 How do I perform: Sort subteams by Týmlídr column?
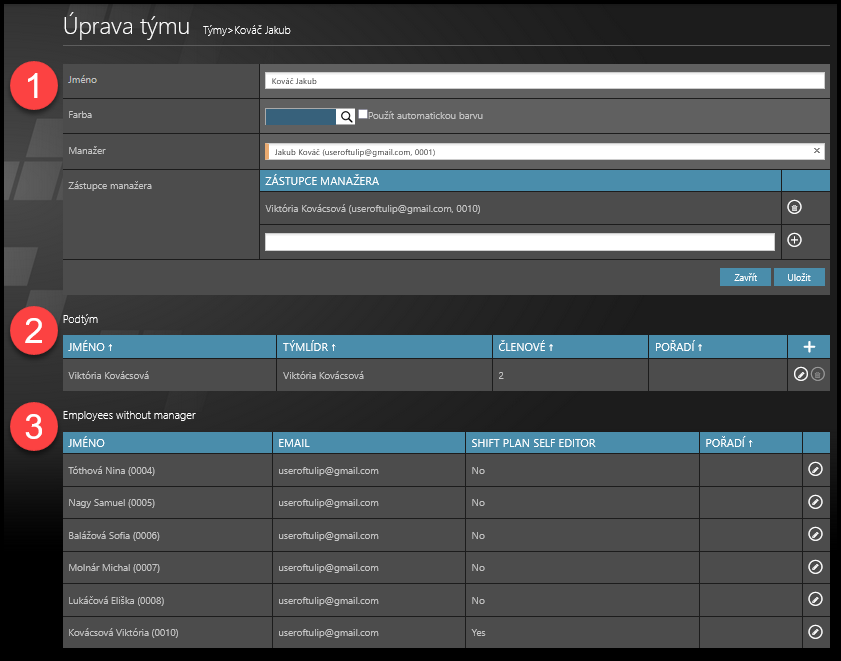coord(307,347)
